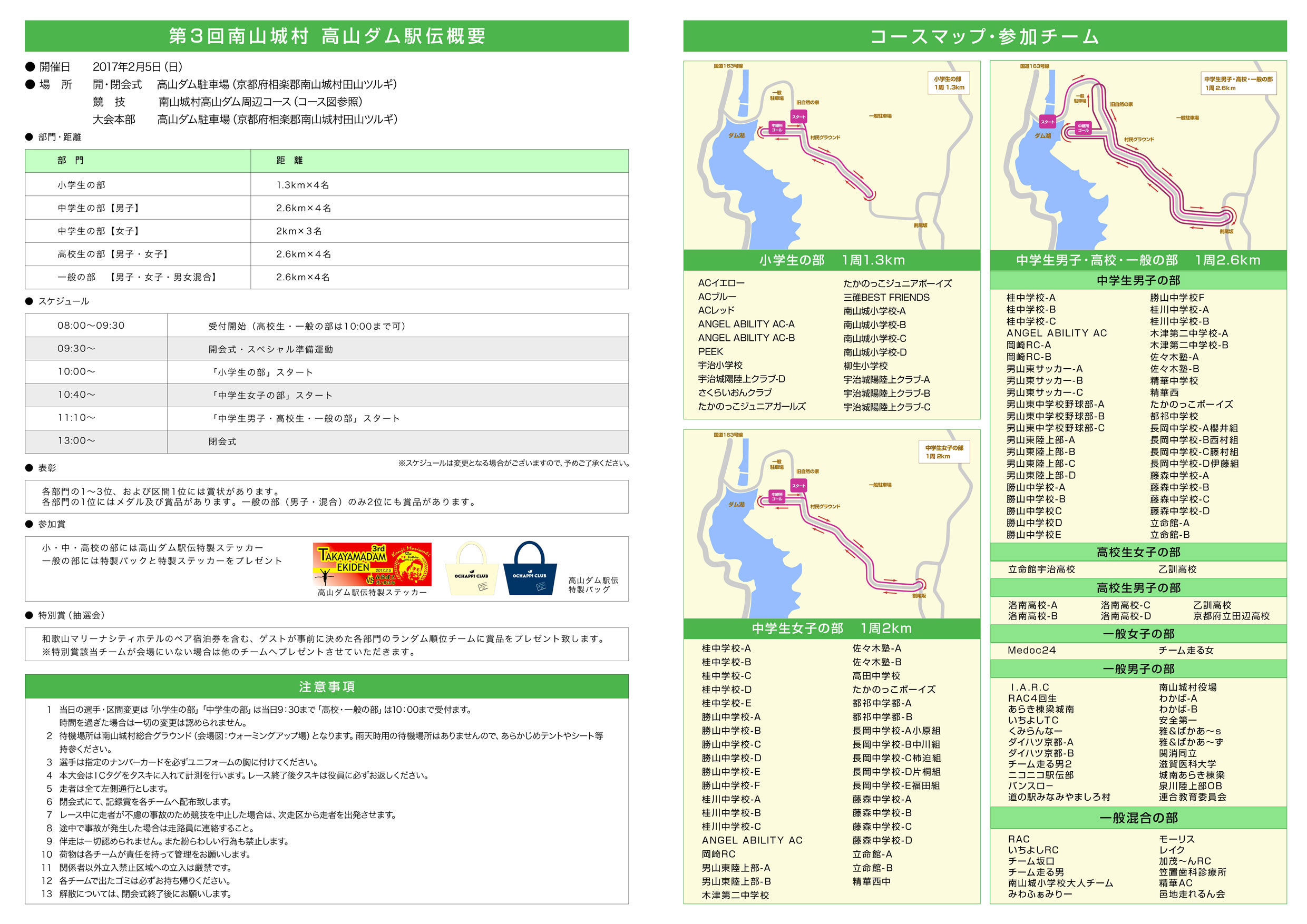Click the relay/goal marker on elementary course map
Screen dimensions: 1307x924
(776, 127)
